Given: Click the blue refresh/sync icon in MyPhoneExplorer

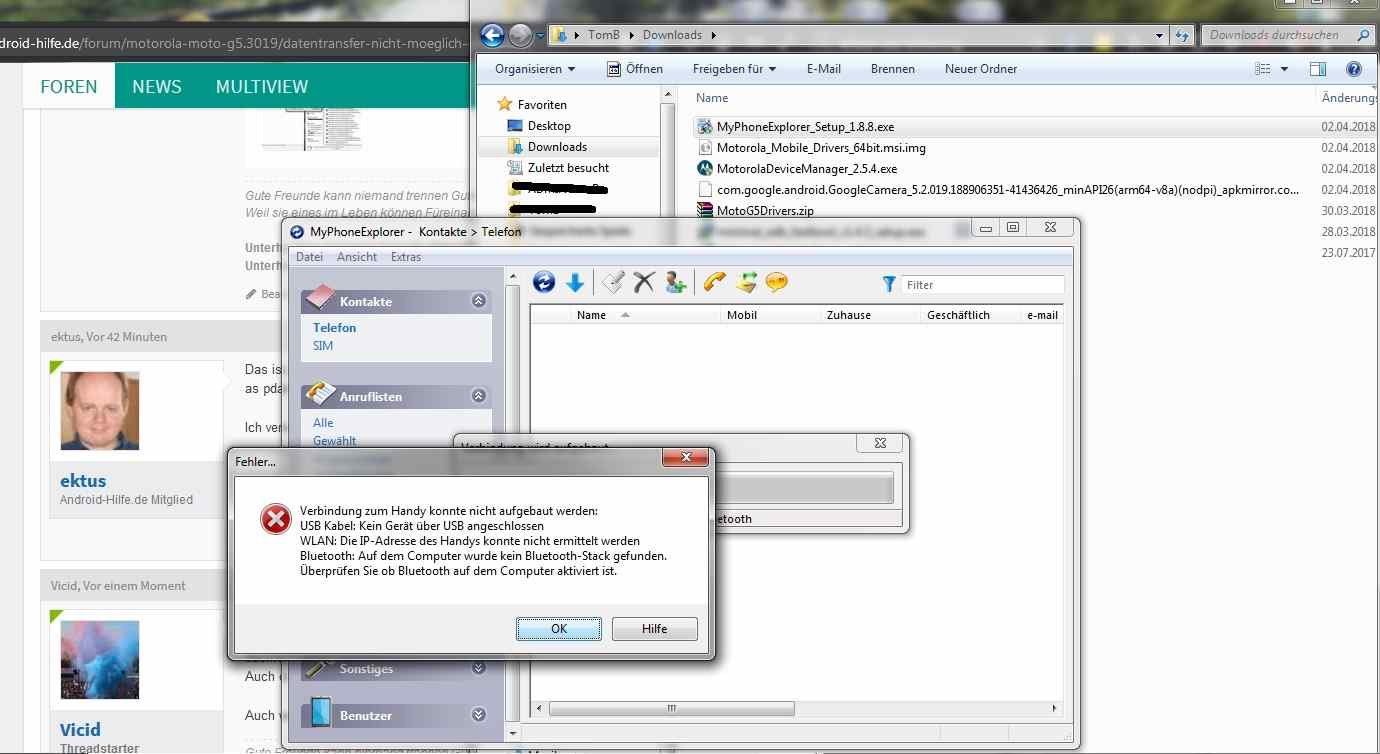Looking at the screenshot, I should click(x=544, y=283).
